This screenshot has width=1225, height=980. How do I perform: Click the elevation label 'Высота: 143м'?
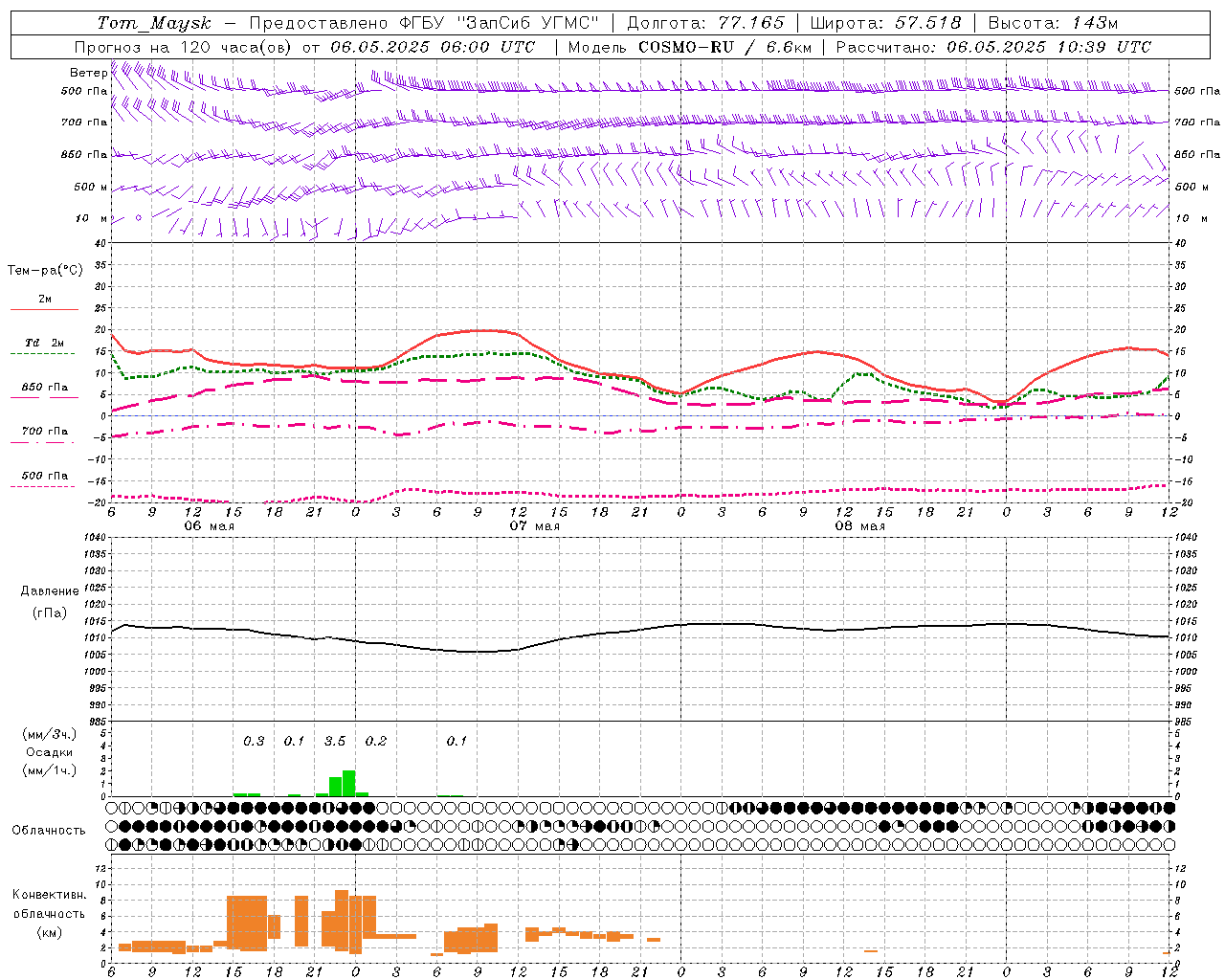pyautogui.click(x=1053, y=23)
